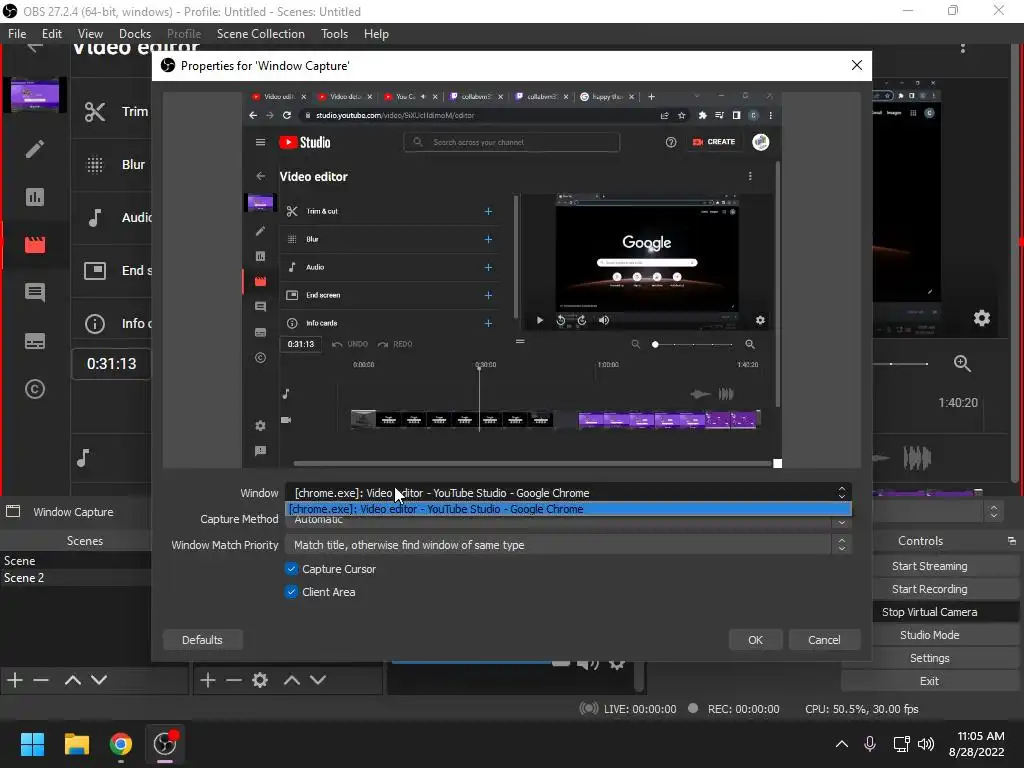The image size is (1024, 768).
Task: Click the Exit button in Controls
Action: pyautogui.click(x=930, y=681)
